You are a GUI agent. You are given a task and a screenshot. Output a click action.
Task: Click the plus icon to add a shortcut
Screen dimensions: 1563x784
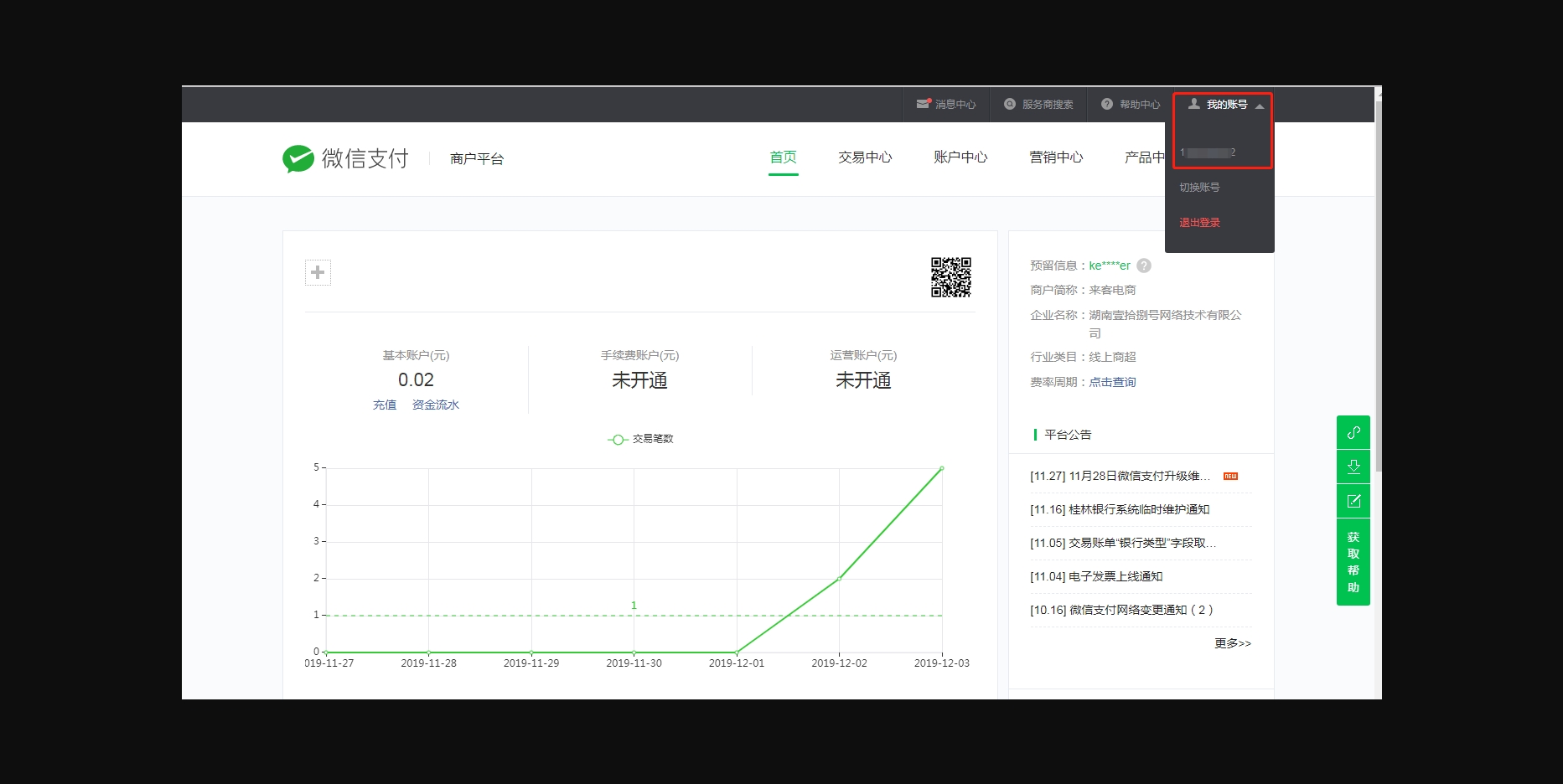(x=318, y=272)
